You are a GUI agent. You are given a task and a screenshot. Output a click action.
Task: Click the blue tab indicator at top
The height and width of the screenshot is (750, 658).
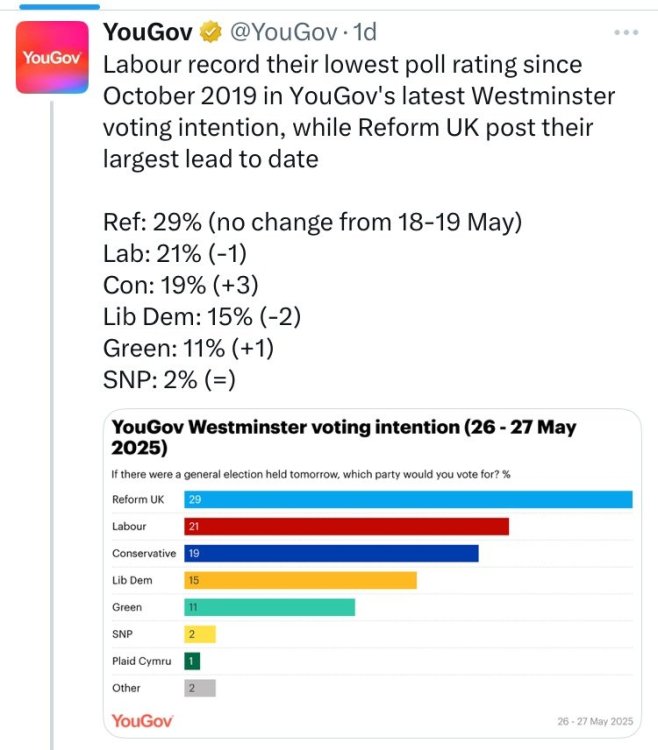59,7
